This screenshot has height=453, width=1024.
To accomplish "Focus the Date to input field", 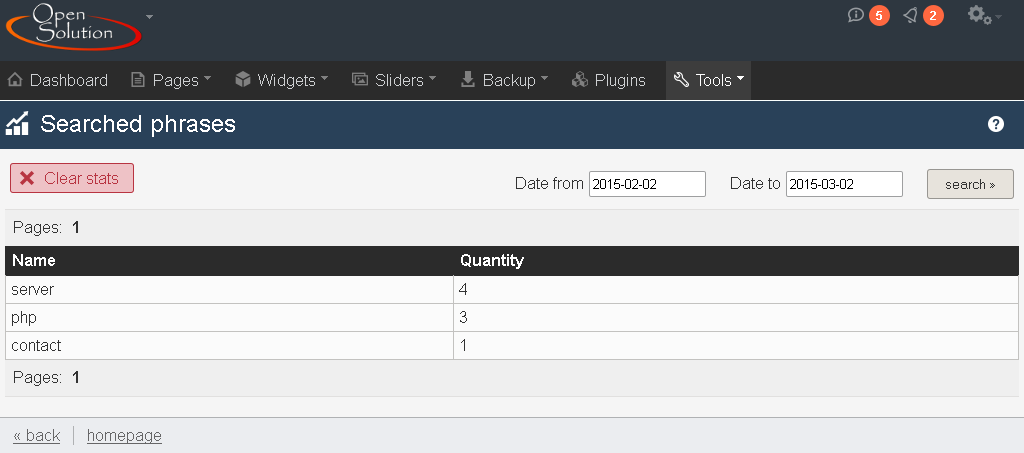I will click(x=844, y=184).
